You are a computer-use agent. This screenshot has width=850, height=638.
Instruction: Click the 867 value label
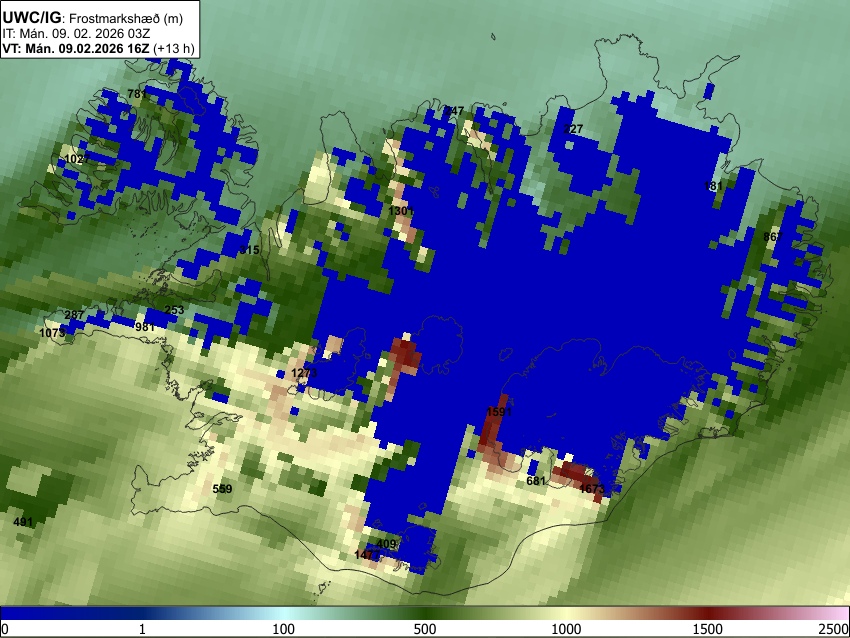(773, 237)
